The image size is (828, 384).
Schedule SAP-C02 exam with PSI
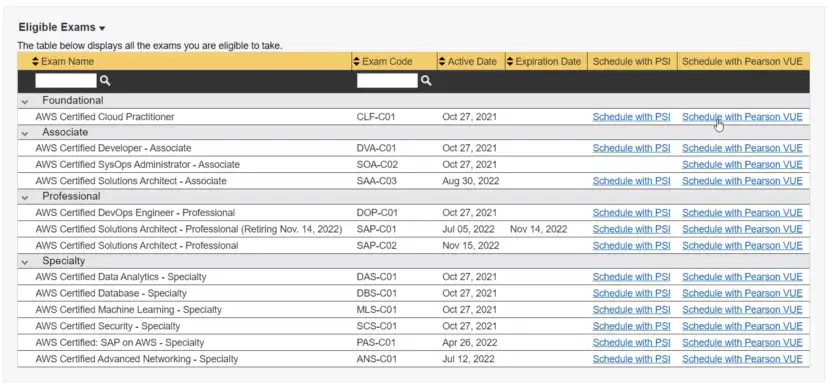click(631, 246)
